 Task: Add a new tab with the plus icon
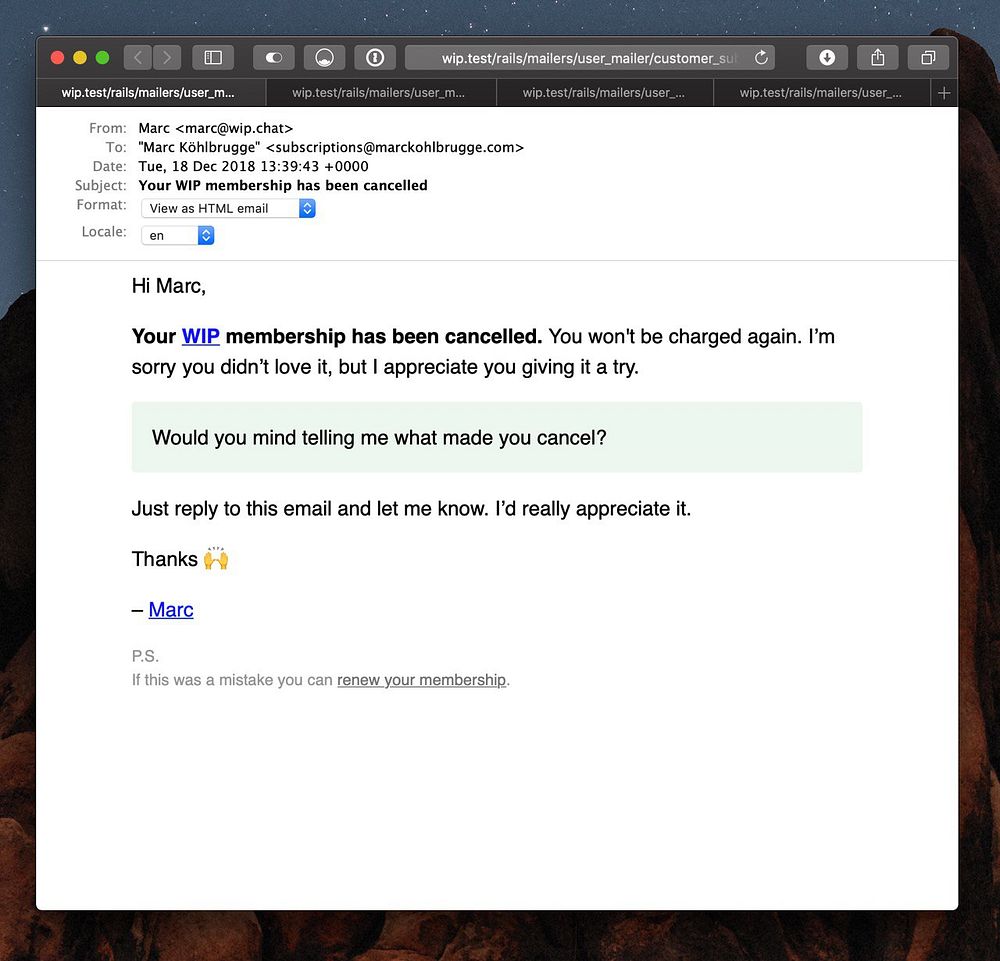tap(945, 93)
